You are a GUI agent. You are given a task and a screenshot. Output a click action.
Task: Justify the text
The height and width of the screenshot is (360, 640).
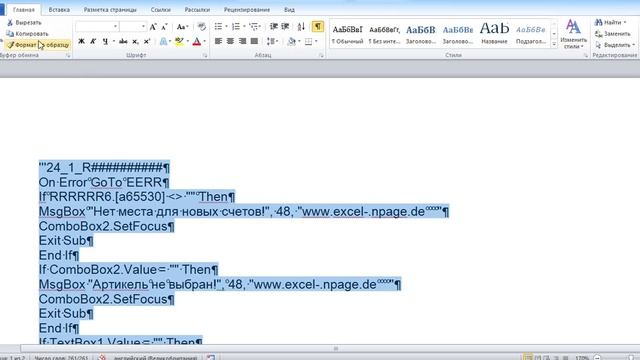pos(254,41)
